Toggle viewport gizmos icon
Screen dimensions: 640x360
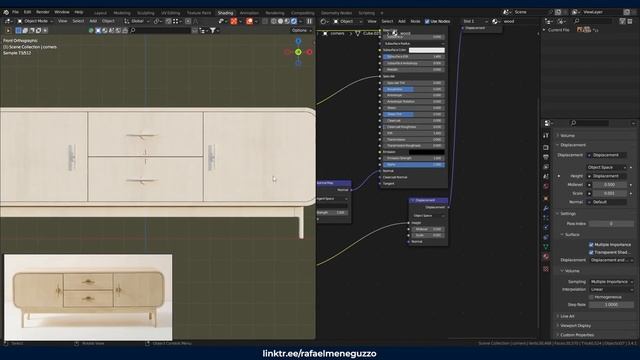pos(234,21)
